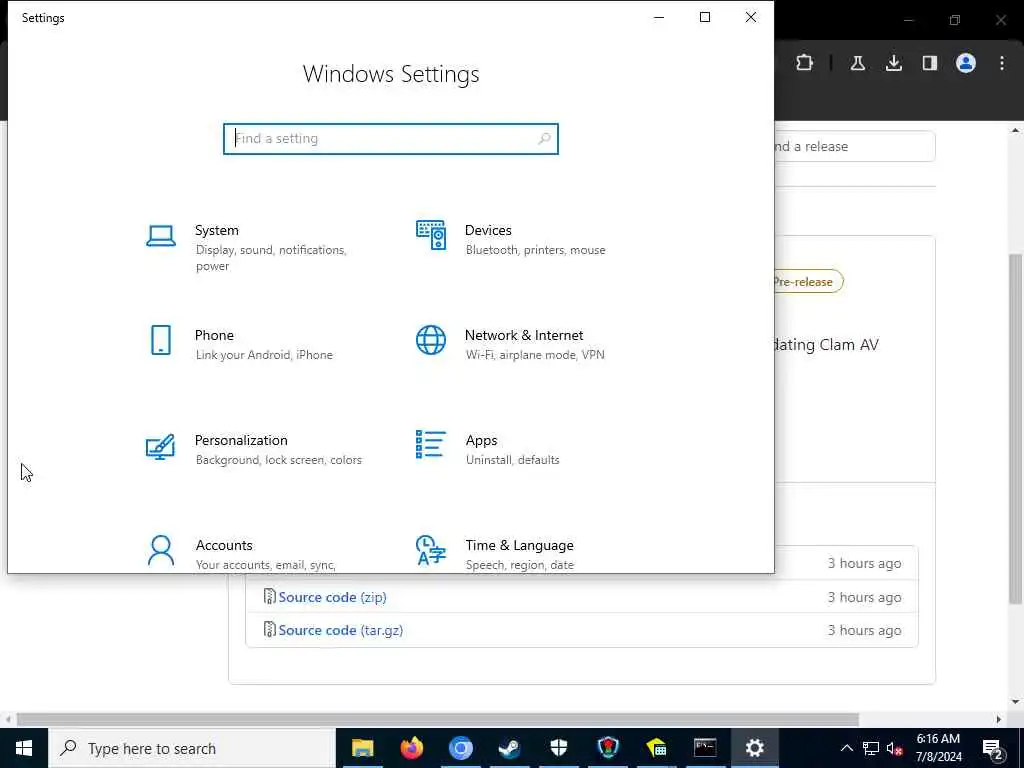Switch to Chromium browser in taskbar
The image size is (1024, 768).
(460, 748)
